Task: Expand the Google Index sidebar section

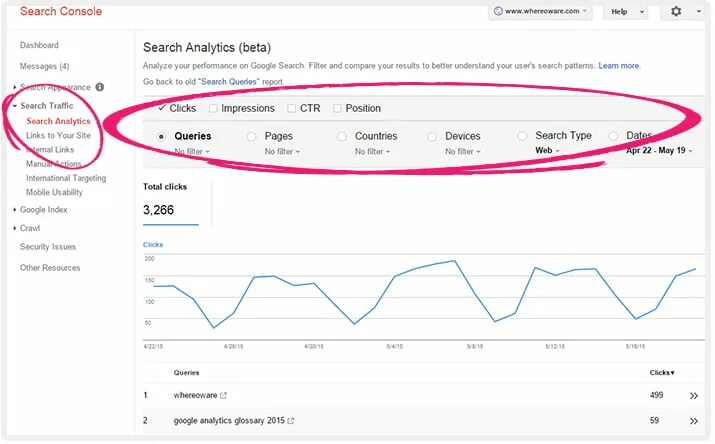Action: click(x=43, y=210)
